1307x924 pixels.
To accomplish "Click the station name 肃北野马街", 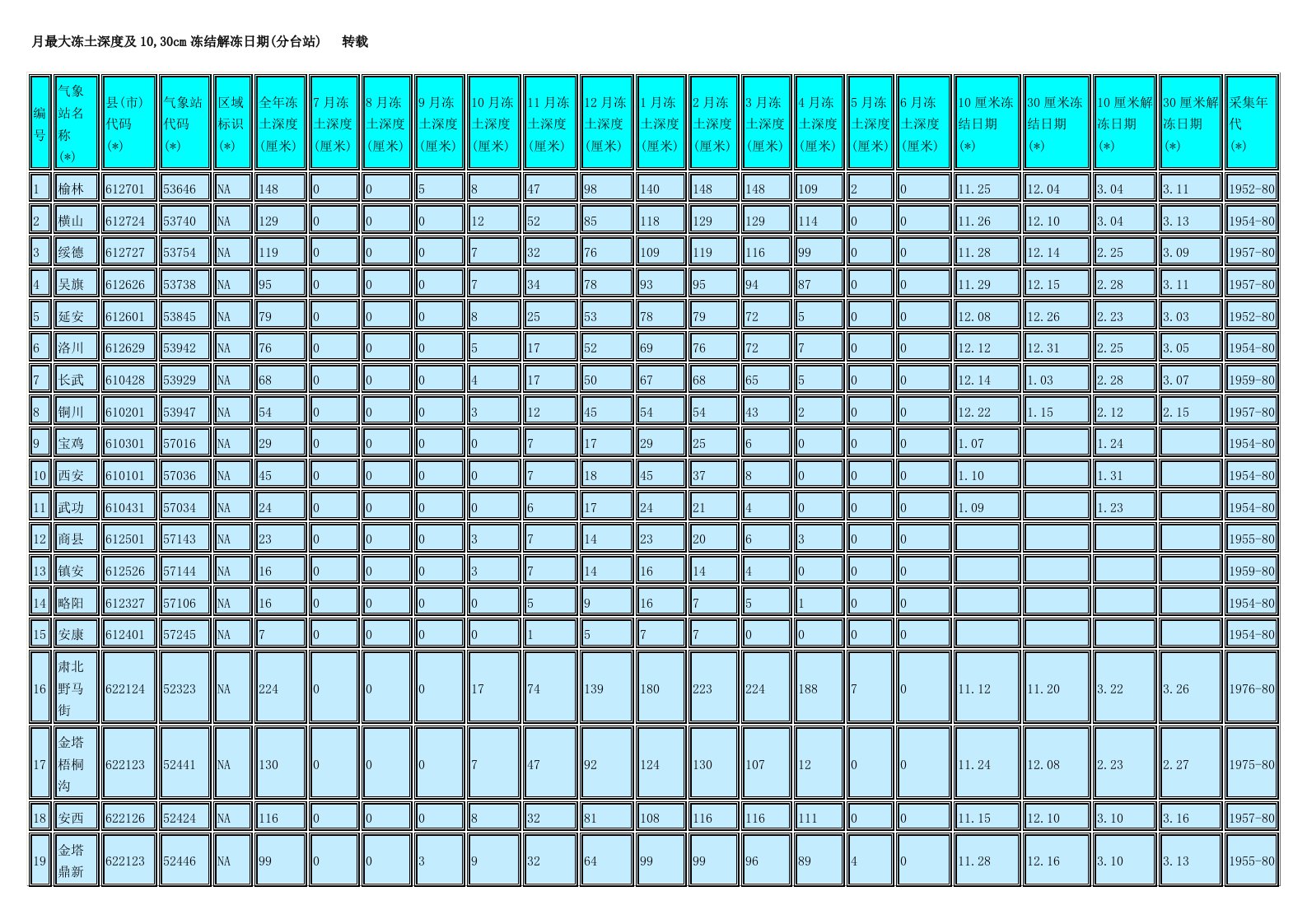I will (71, 688).
